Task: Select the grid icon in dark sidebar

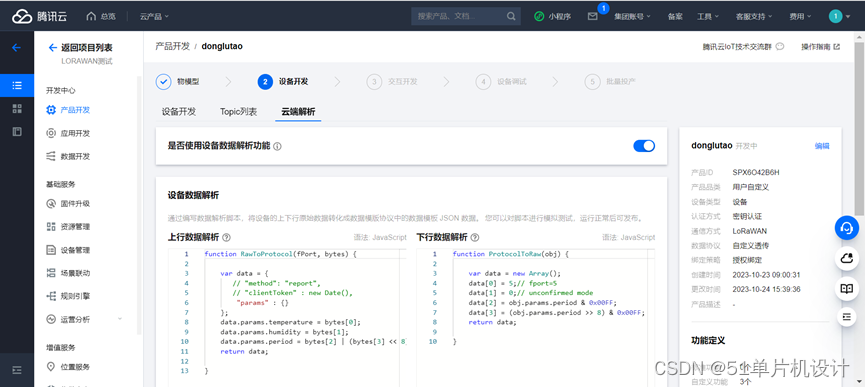Action: pos(17,109)
